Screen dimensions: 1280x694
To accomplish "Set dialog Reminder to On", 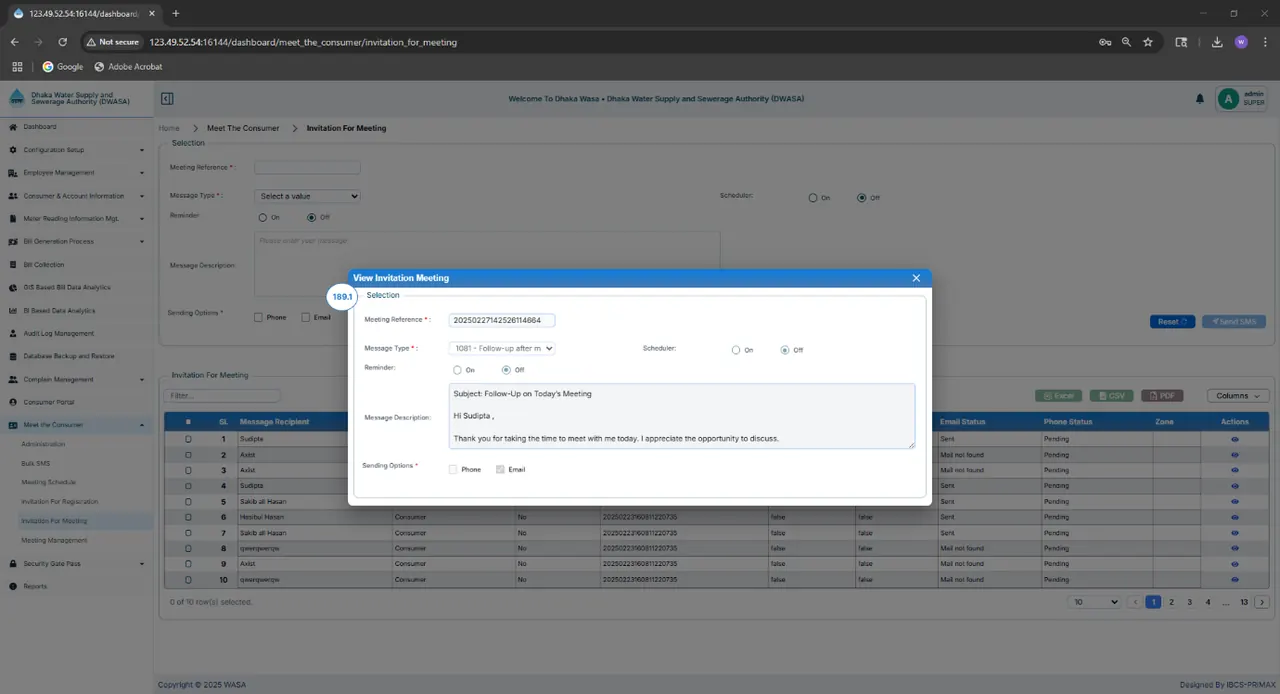I will (x=458, y=370).
